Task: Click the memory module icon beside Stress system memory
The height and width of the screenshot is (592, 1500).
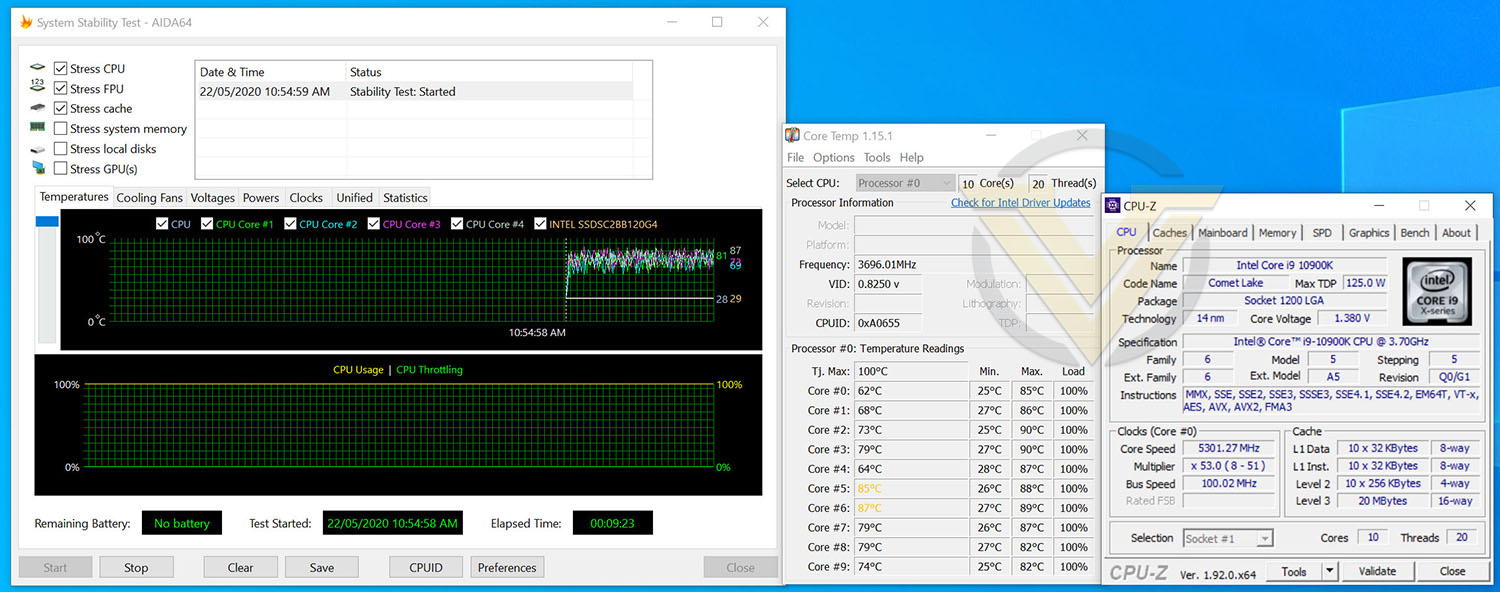Action: pos(38,127)
